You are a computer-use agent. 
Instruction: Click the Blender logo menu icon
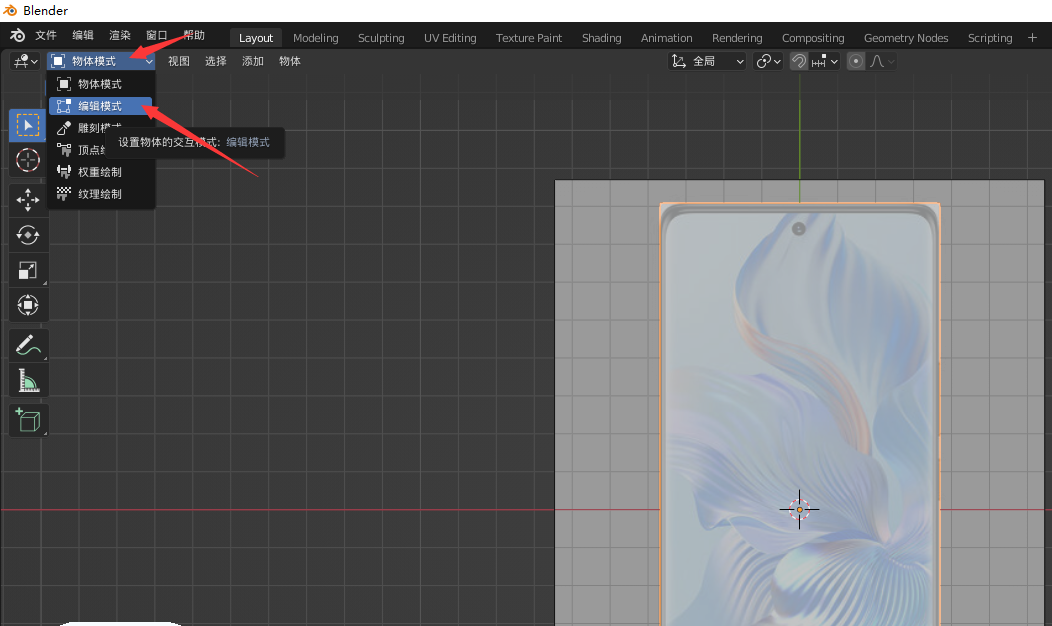pyautogui.click(x=17, y=36)
